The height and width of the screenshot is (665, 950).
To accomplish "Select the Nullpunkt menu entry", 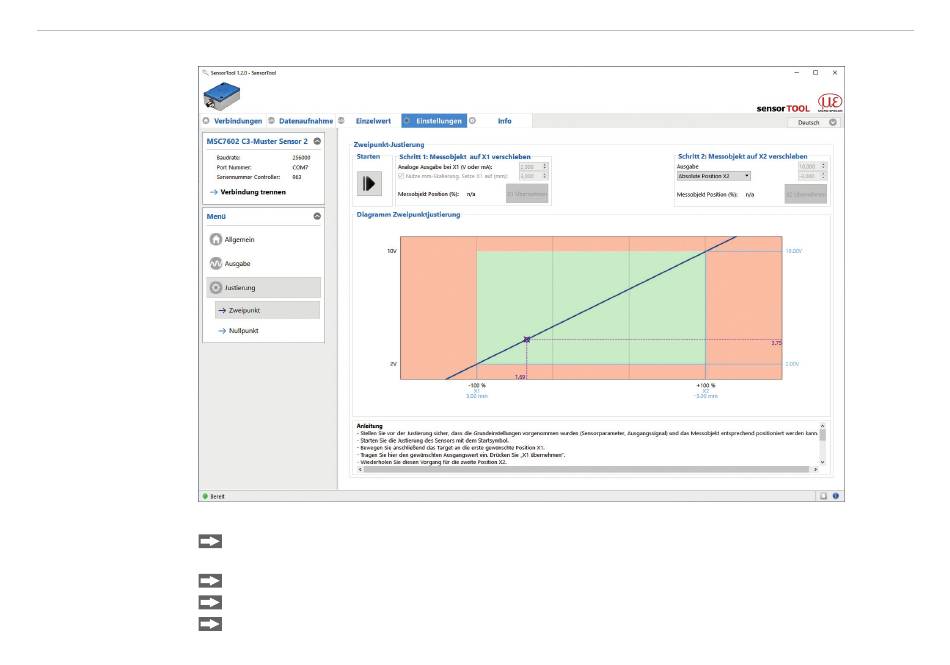I will [244, 331].
